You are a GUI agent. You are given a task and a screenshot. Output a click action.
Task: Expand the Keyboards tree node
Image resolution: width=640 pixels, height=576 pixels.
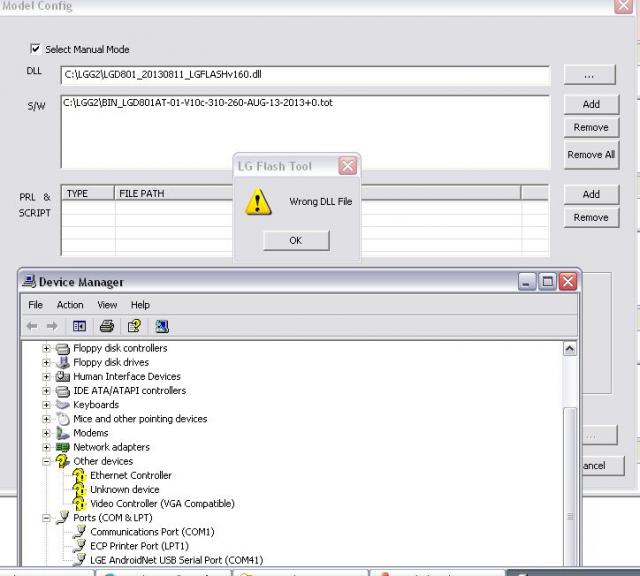point(46,405)
